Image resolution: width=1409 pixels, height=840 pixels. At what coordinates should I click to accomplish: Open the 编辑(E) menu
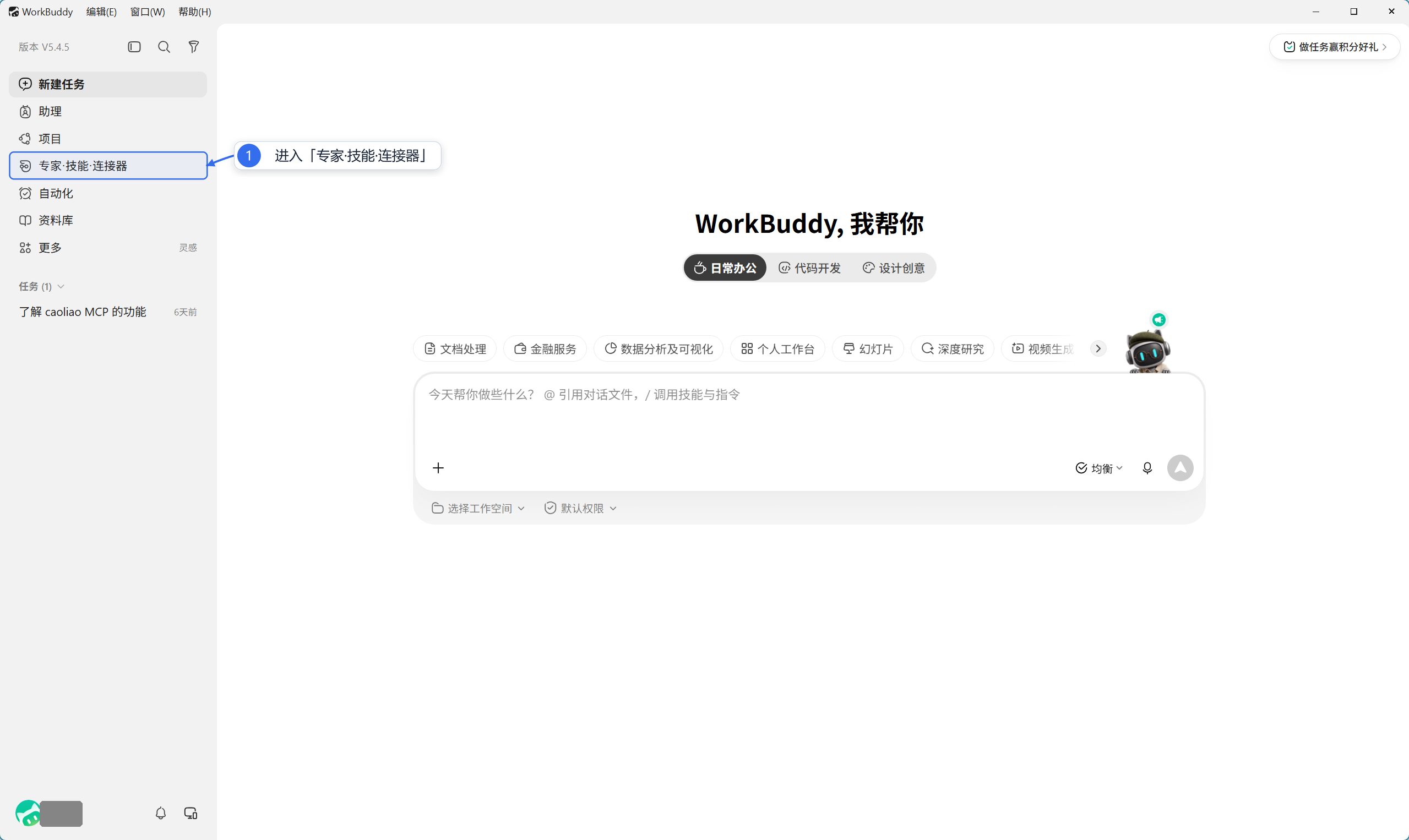(101, 12)
